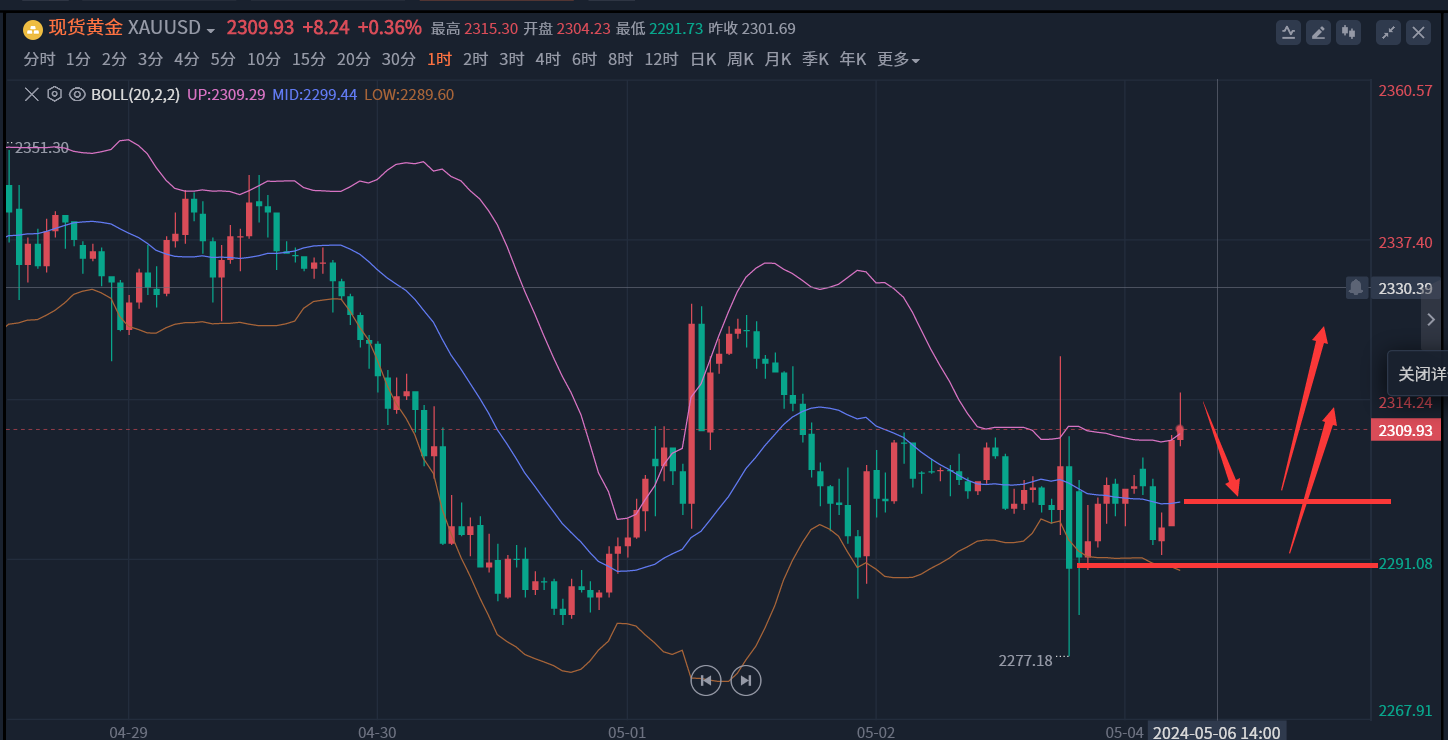
Task: Click the LOW:2289.60 lower band value
Action: tap(408, 95)
